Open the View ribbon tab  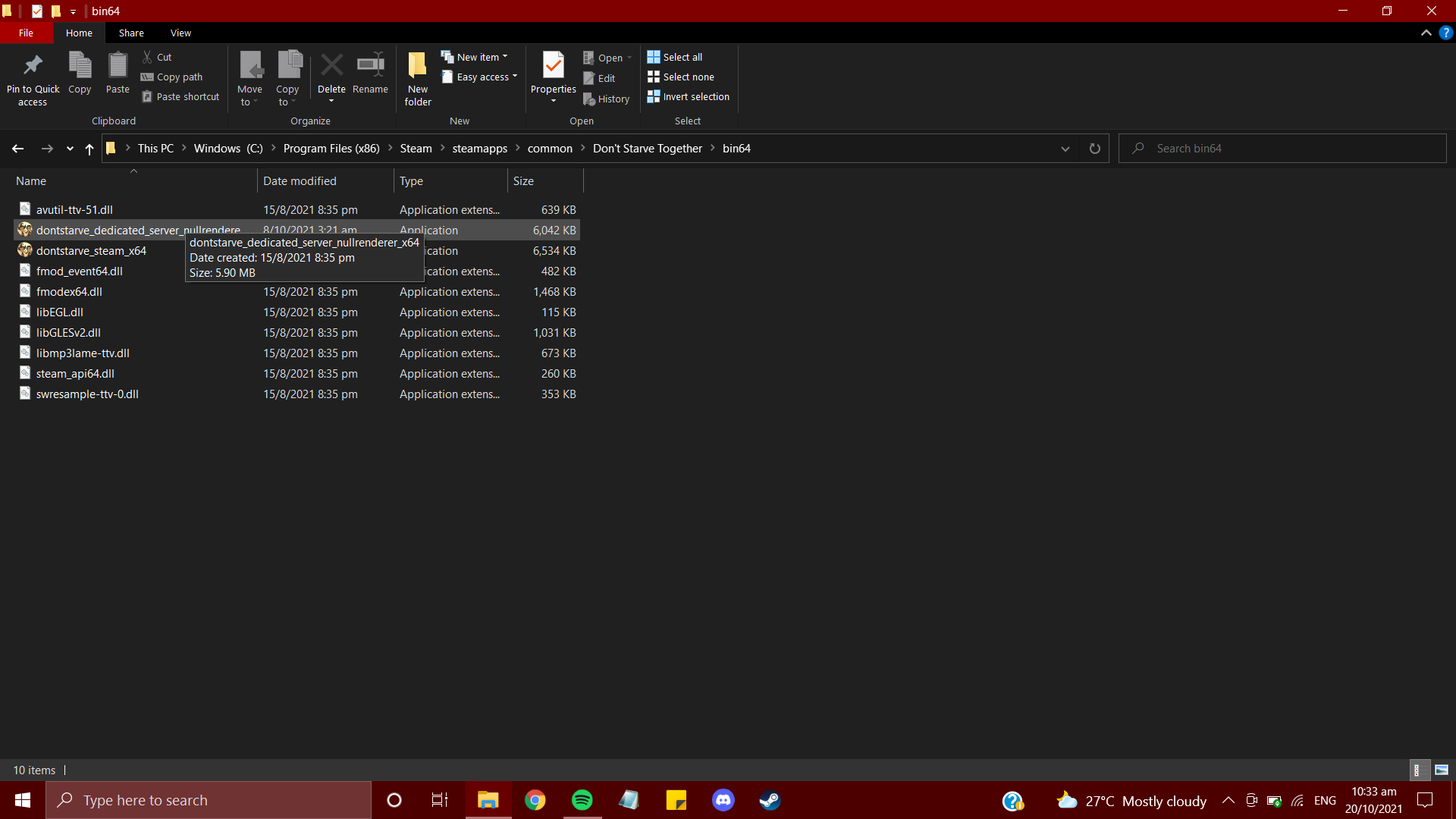point(180,33)
